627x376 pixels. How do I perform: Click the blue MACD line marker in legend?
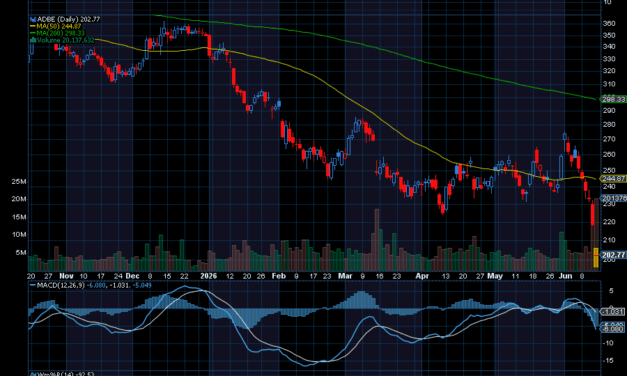click(33, 286)
